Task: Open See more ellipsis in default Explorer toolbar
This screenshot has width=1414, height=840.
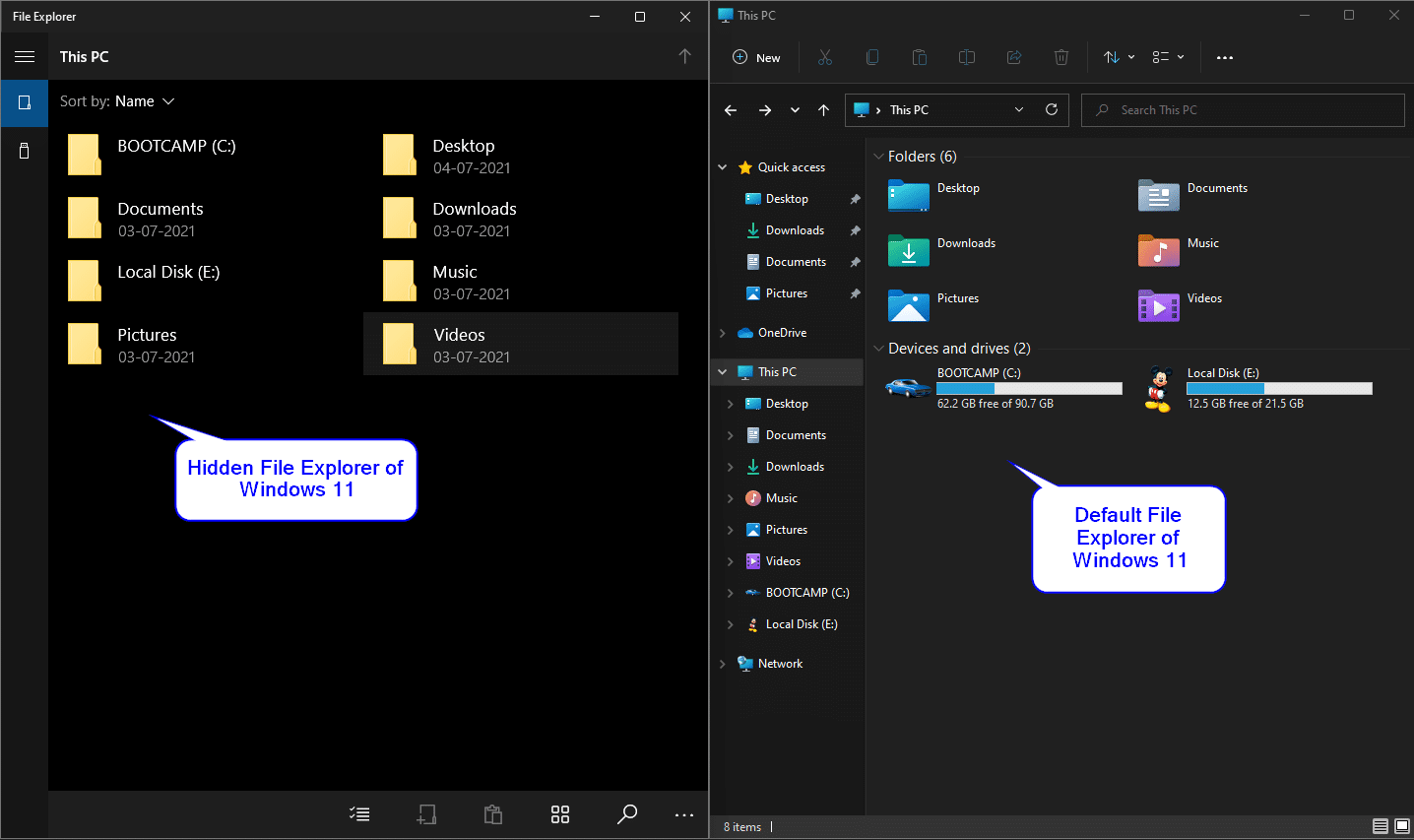Action: [1225, 57]
